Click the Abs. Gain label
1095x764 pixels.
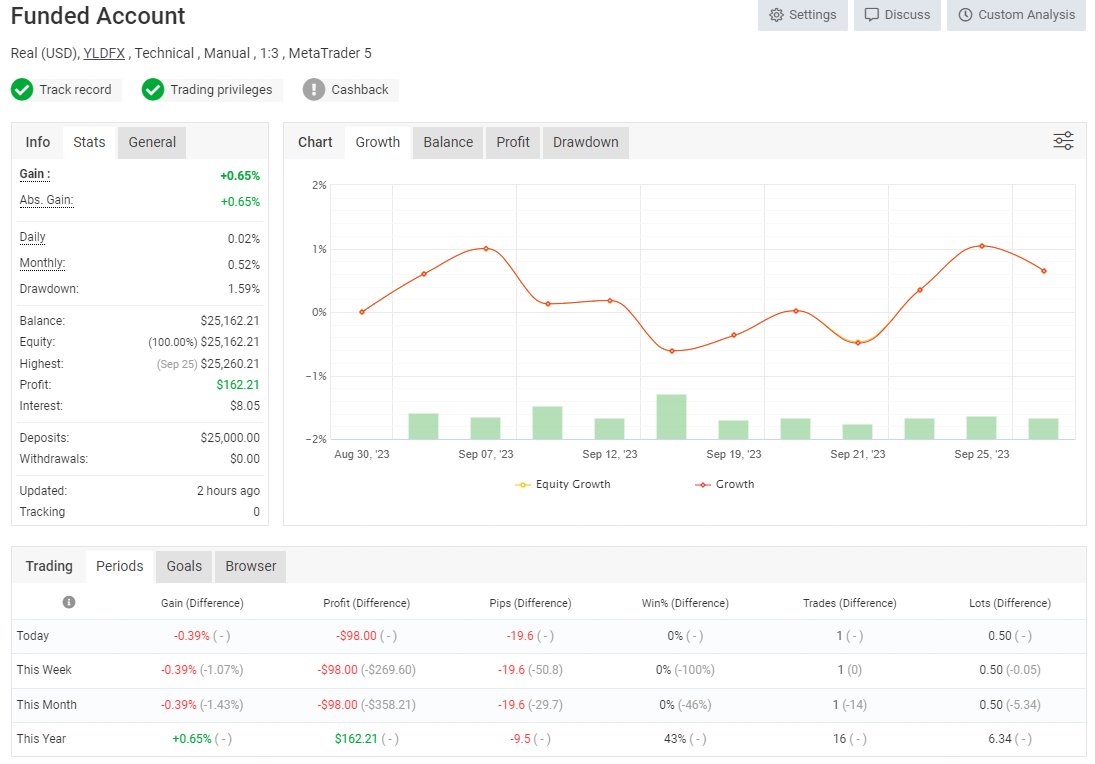click(46, 200)
